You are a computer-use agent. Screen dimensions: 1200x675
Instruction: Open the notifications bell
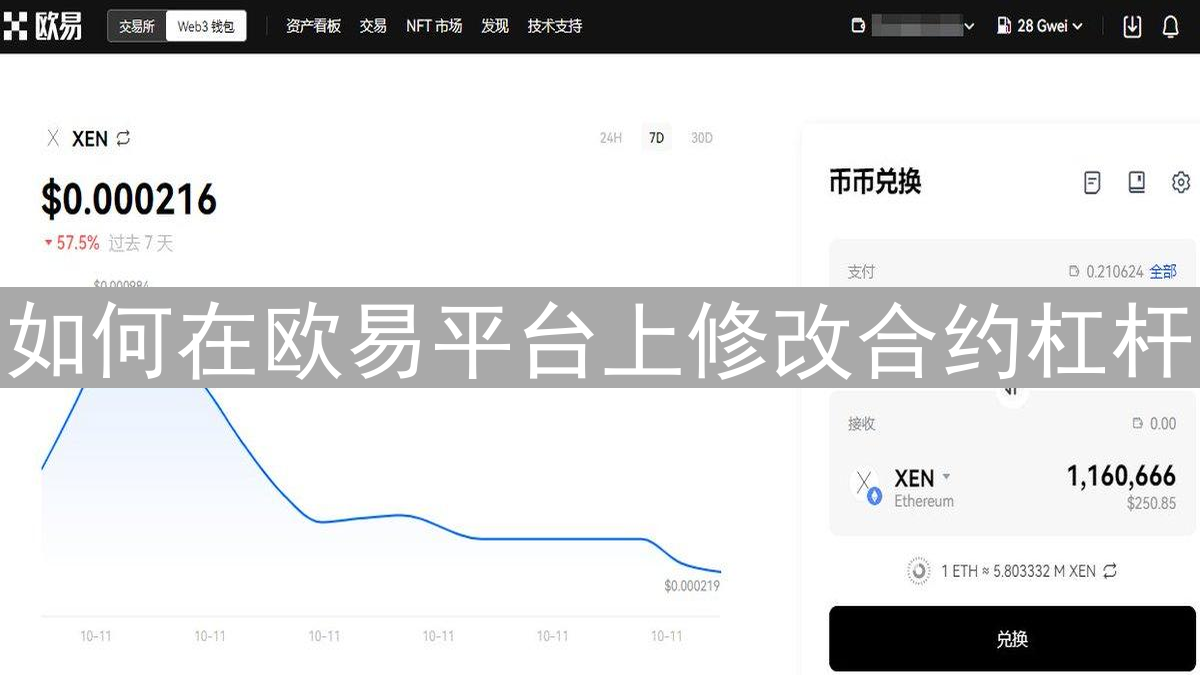coord(1170,27)
